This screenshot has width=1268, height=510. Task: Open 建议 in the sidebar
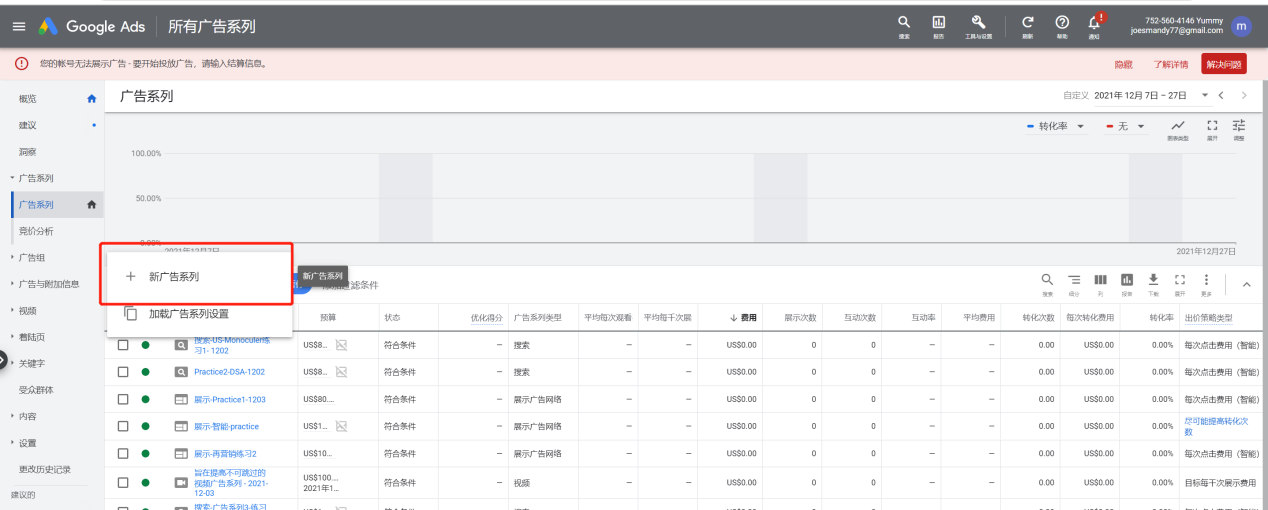(x=28, y=125)
